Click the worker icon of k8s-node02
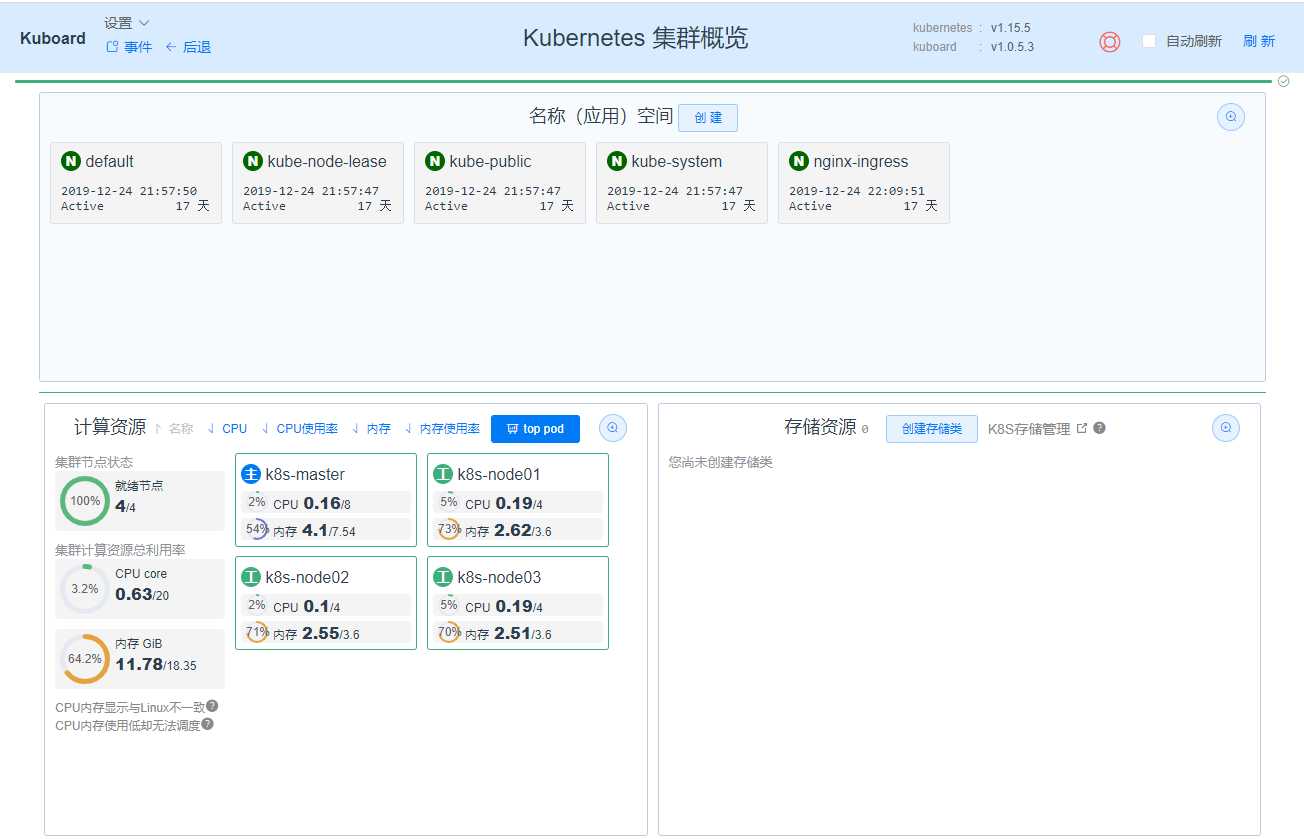1304x839 pixels. [251, 577]
